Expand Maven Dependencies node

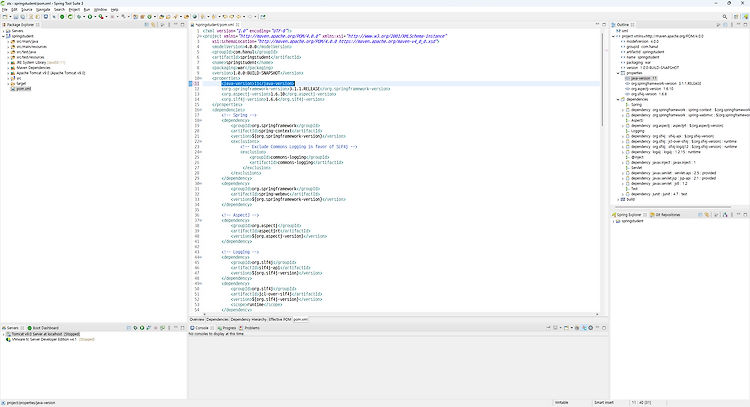pos(8,68)
